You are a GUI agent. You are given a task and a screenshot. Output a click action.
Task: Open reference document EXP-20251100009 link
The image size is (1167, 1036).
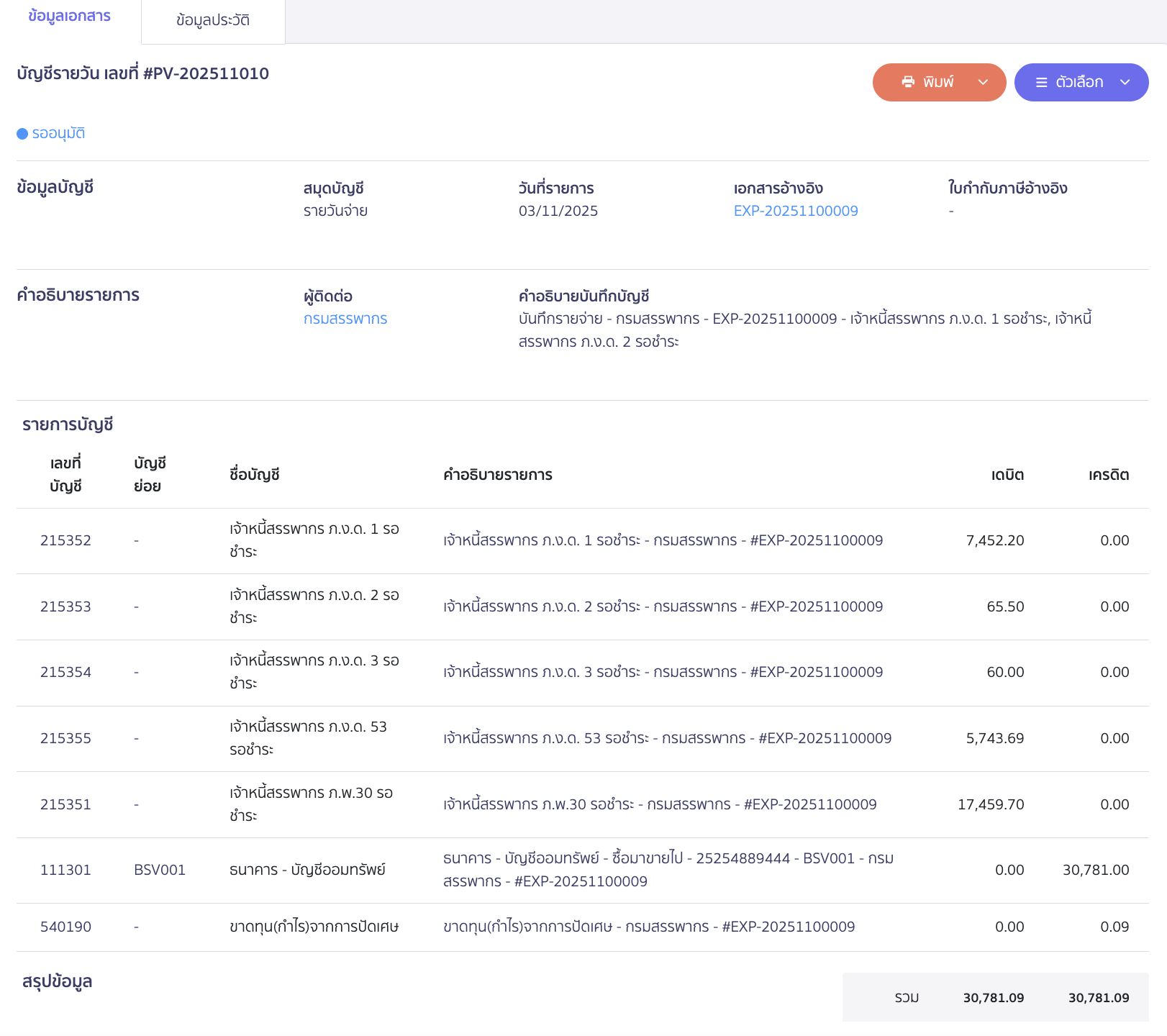tap(795, 211)
